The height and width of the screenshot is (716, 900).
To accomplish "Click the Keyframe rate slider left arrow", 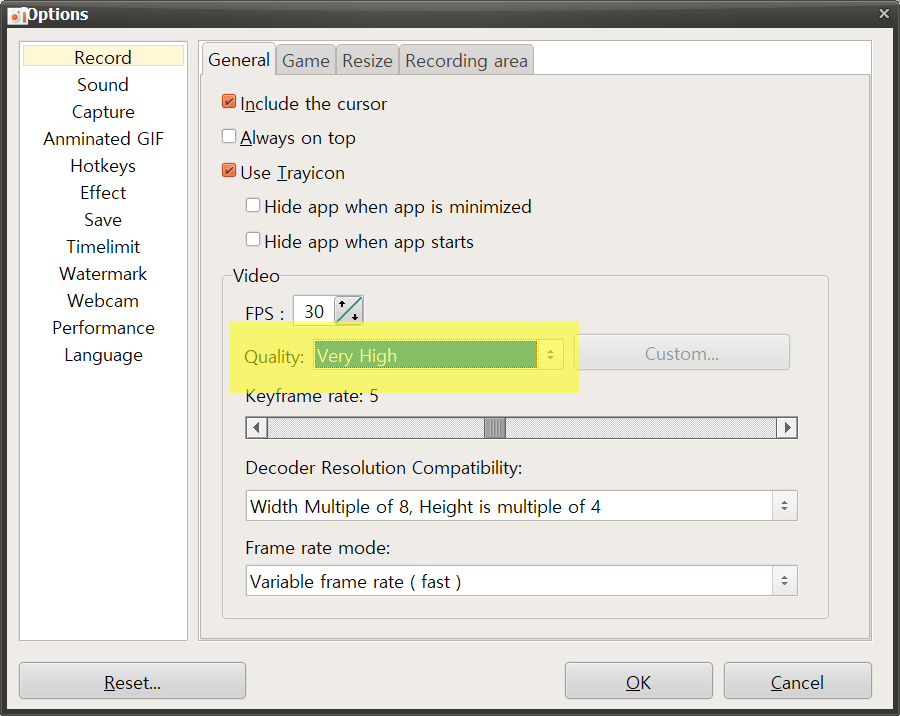I will 257,428.
